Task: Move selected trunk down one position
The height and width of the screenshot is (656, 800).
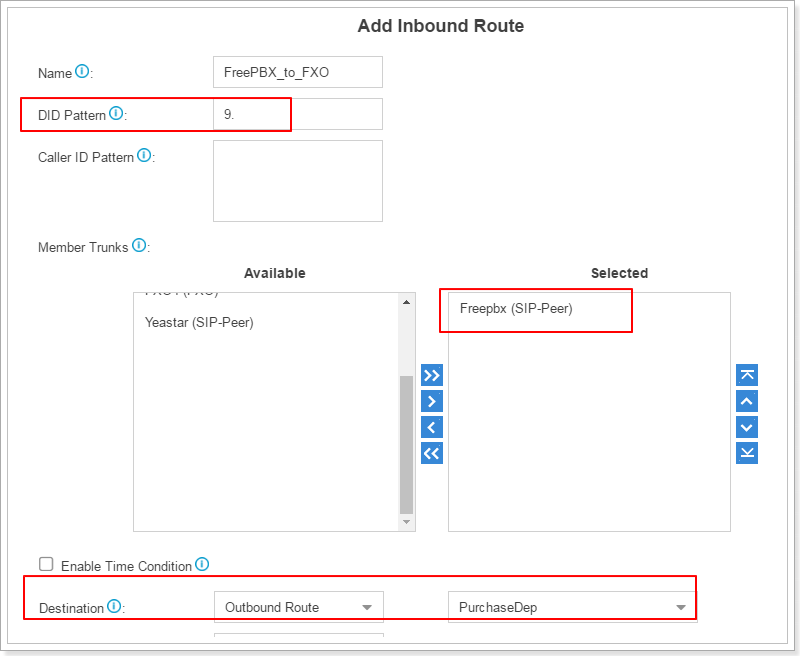Action: pos(747,428)
